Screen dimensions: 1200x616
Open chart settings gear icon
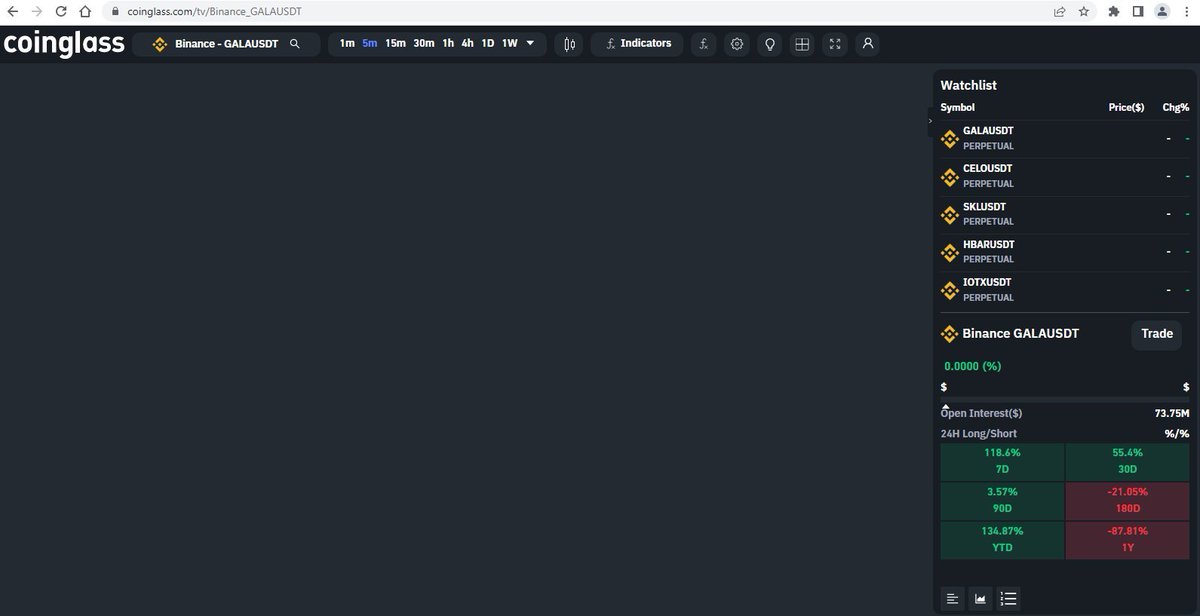pyautogui.click(x=737, y=44)
